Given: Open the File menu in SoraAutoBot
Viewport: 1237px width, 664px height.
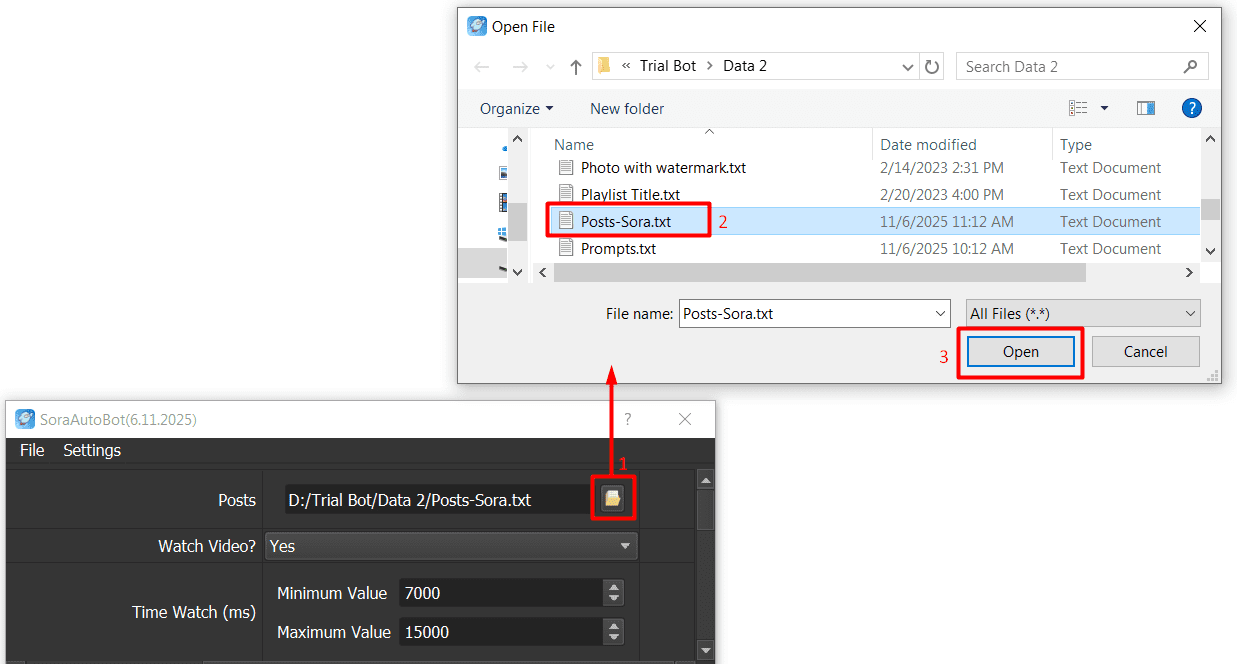Looking at the screenshot, I should coord(32,450).
